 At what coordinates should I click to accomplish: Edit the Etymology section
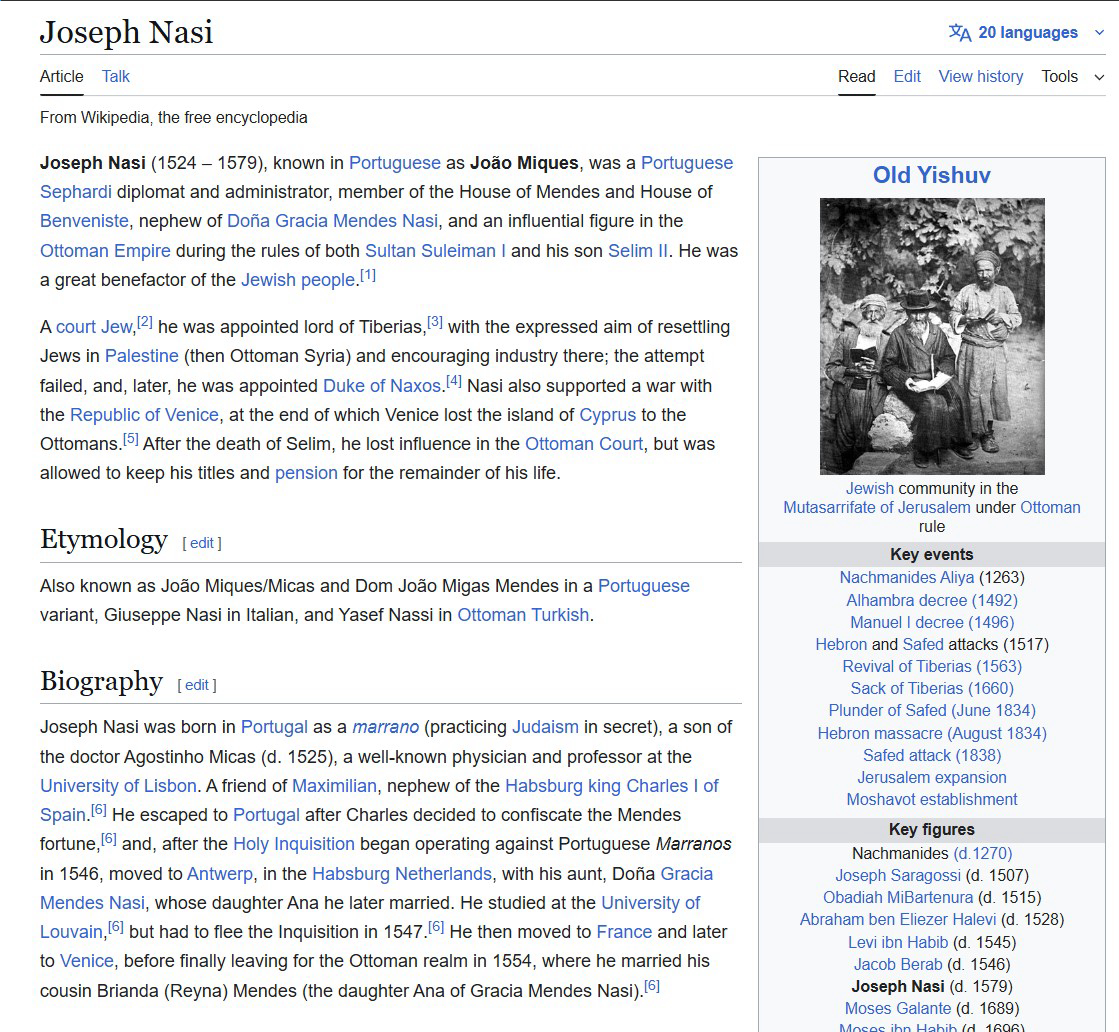(x=202, y=543)
